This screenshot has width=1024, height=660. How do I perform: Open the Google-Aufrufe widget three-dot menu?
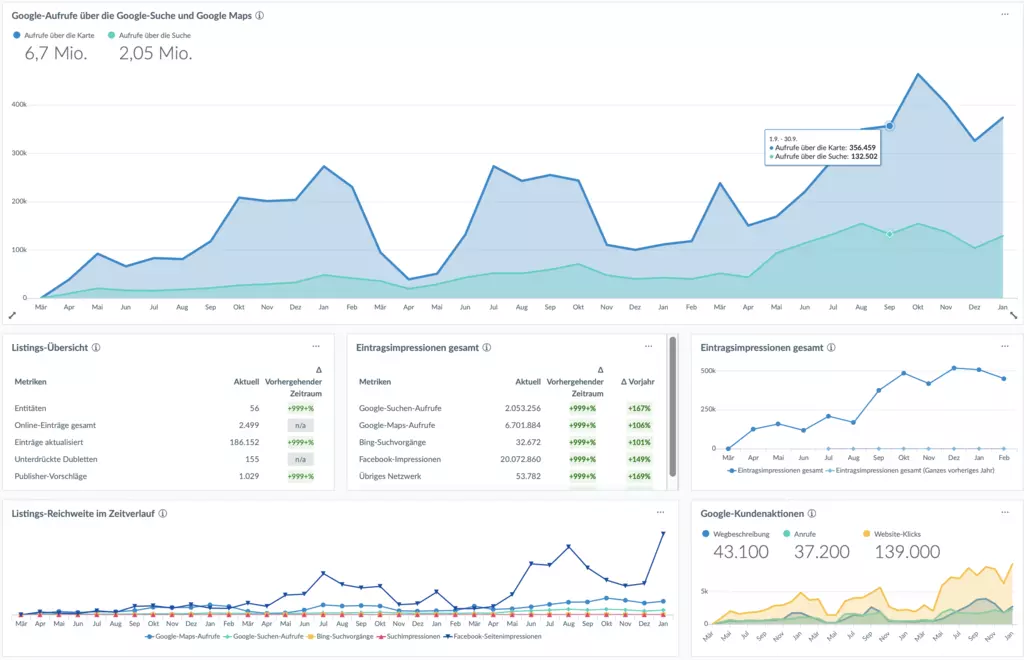point(1005,14)
